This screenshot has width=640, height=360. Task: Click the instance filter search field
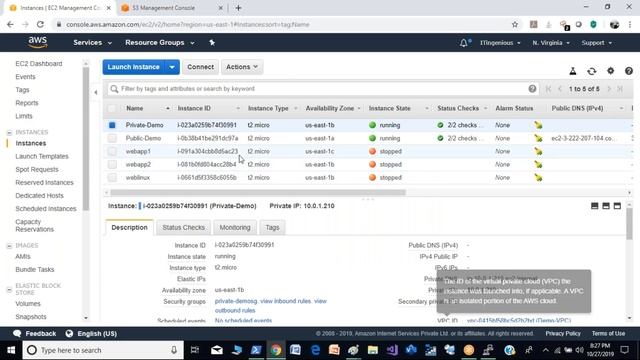pyautogui.click(x=322, y=89)
